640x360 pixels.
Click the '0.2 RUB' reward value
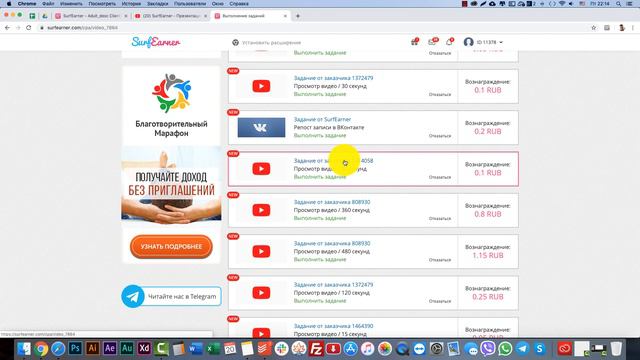point(488,131)
